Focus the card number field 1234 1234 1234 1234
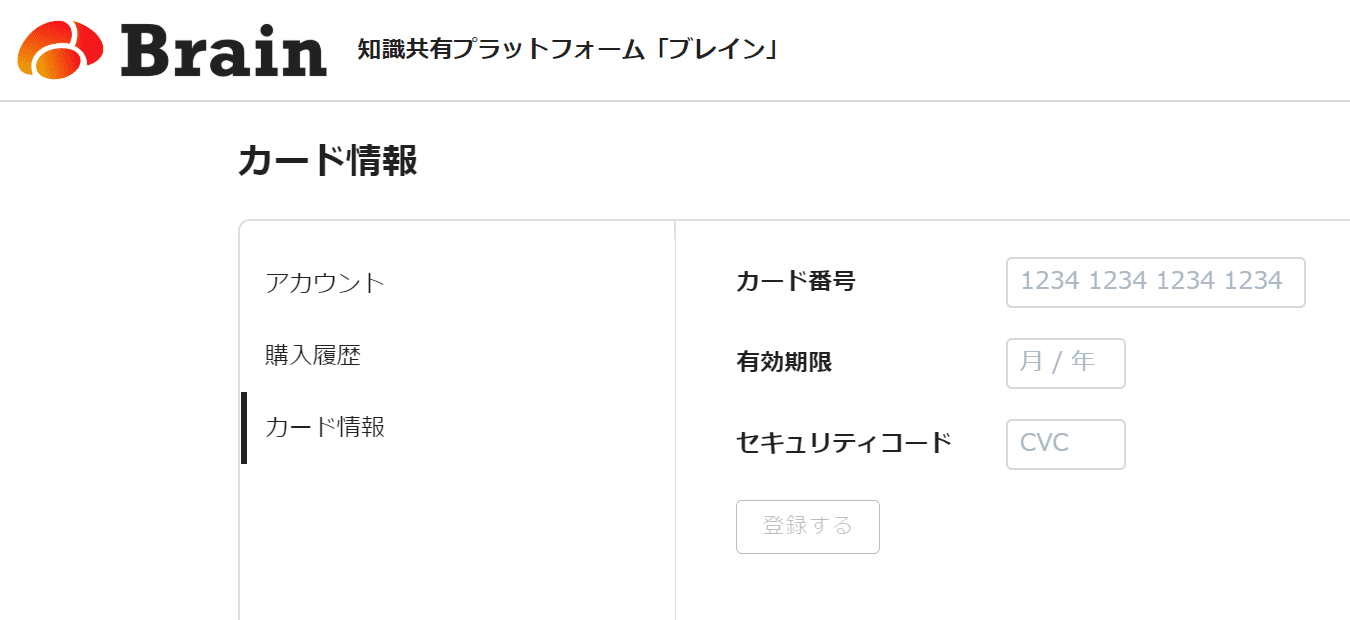The height and width of the screenshot is (620, 1350). tap(1155, 282)
